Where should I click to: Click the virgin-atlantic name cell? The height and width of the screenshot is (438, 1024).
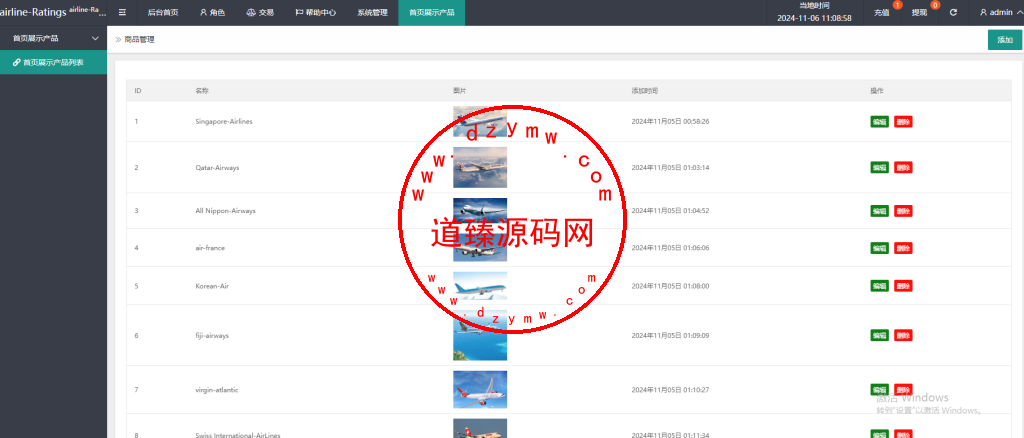click(x=217, y=390)
